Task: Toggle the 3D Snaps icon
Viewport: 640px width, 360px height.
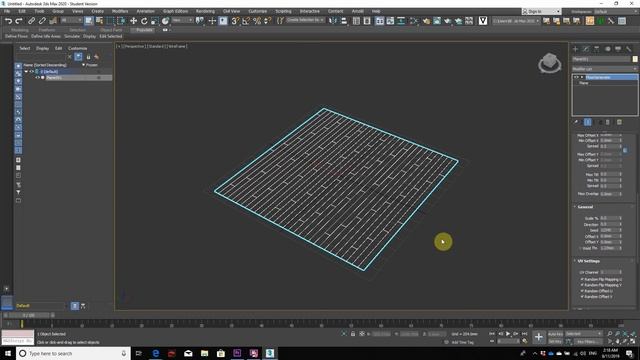Action: (235, 21)
